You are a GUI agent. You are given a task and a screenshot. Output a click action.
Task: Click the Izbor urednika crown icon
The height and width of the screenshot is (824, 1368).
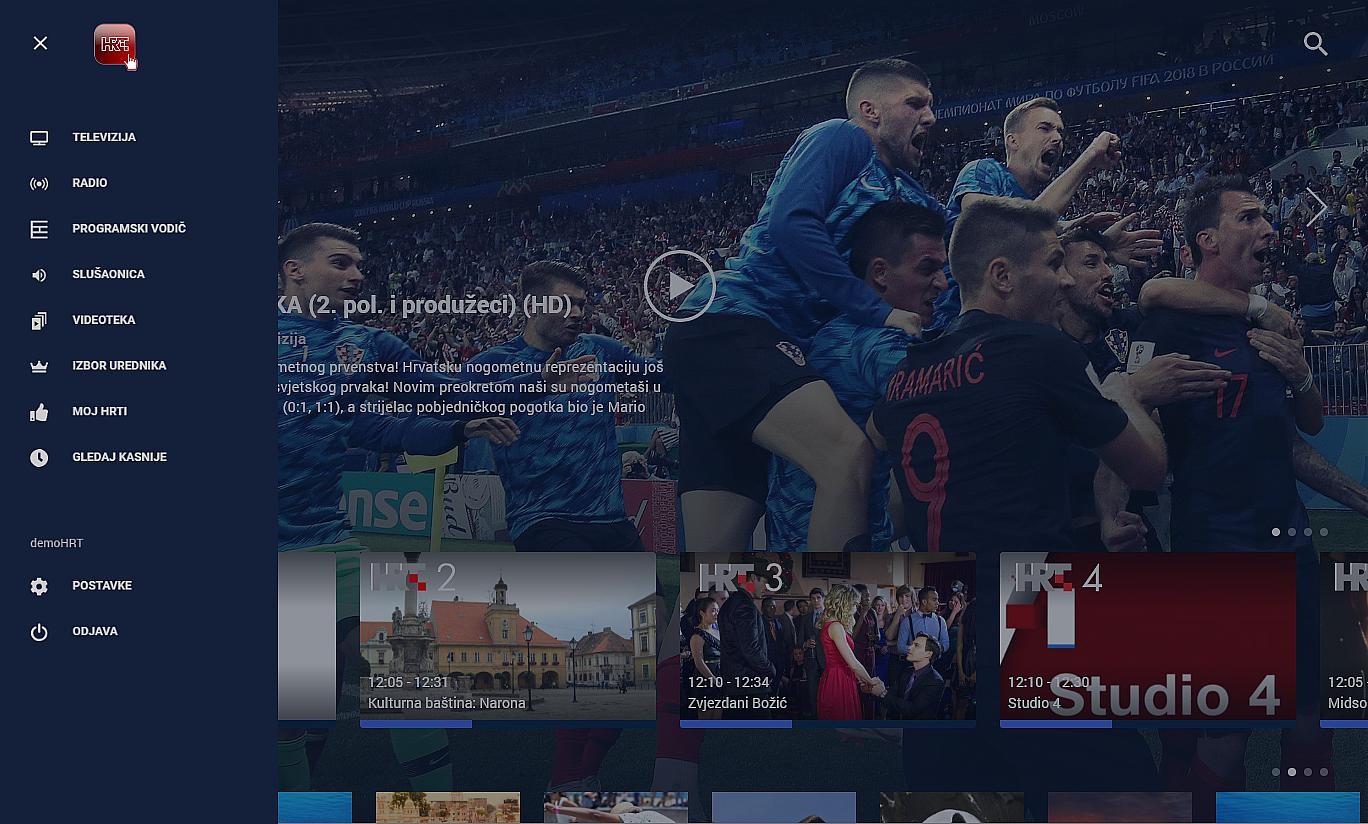click(x=39, y=367)
